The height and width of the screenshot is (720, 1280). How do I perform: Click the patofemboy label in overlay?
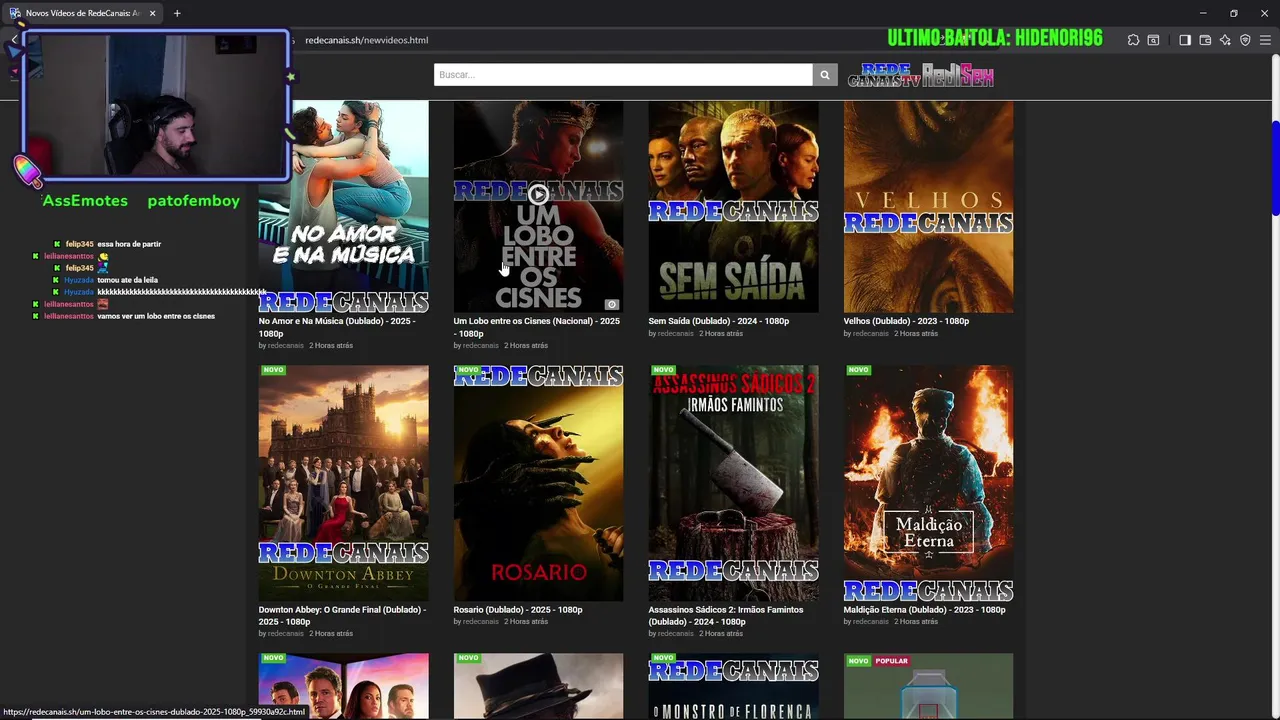coord(193,201)
